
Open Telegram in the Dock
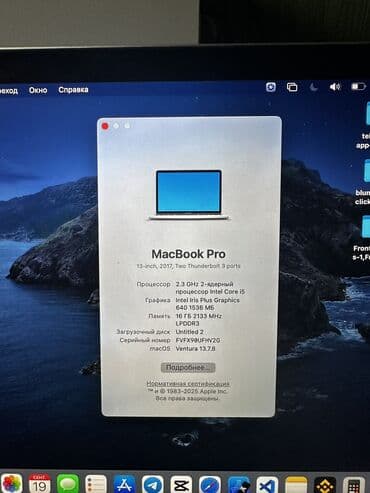pos(153,484)
